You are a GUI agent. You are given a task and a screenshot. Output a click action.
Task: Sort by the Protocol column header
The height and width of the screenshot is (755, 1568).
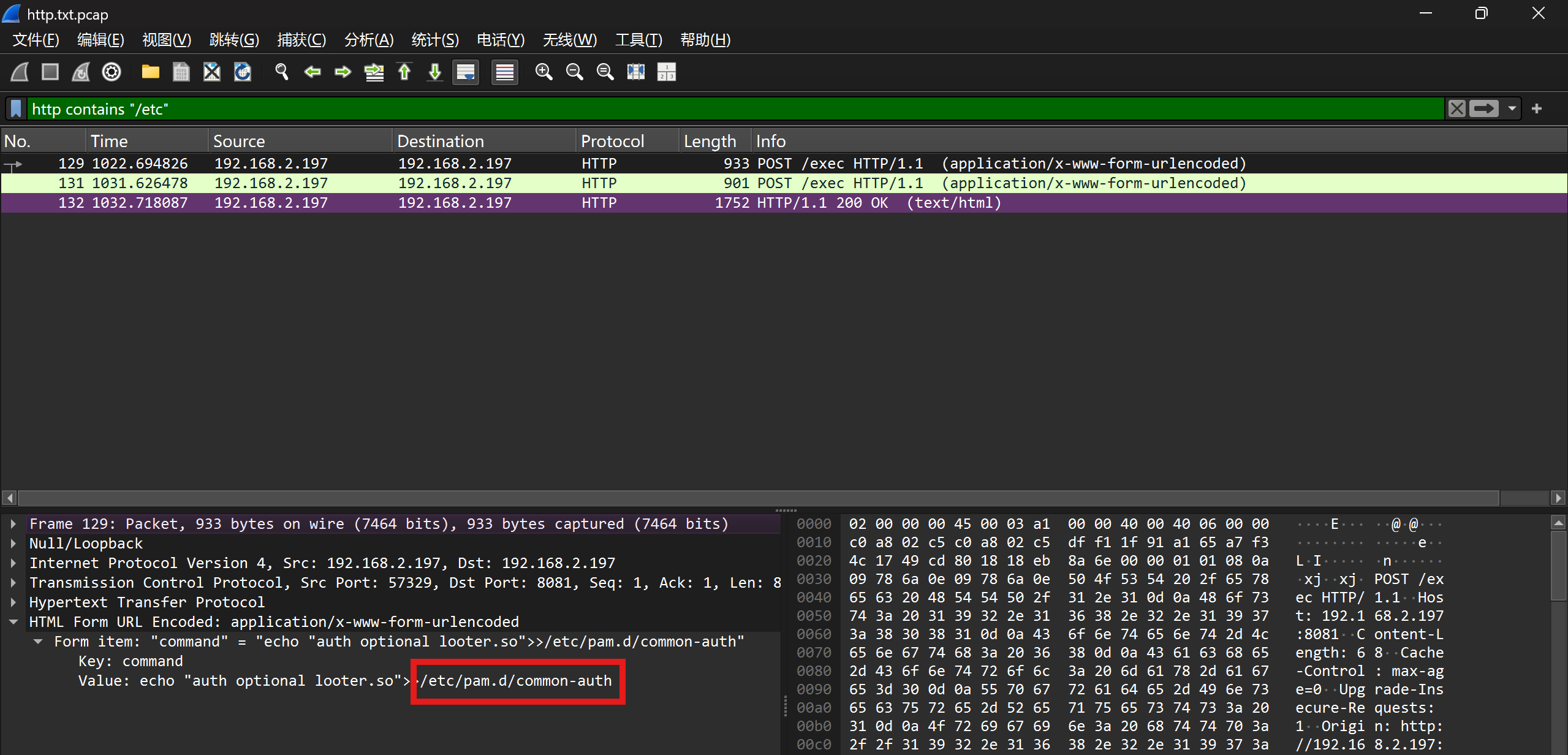click(x=628, y=142)
